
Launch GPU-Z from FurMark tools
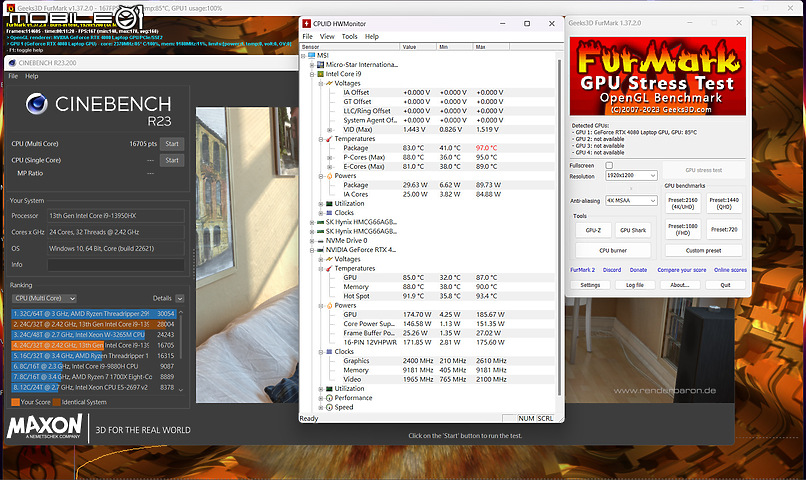(593, 230)
